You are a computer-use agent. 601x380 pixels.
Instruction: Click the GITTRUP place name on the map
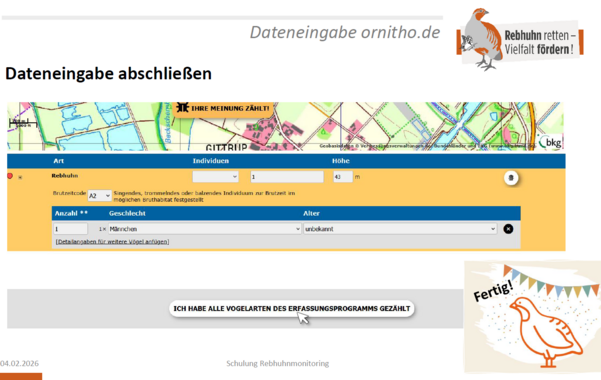click(227, 147)
